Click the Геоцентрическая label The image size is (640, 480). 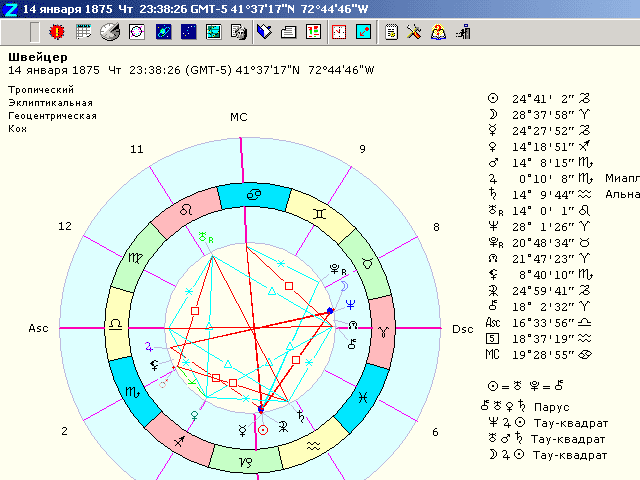click(x=53, y=116)
